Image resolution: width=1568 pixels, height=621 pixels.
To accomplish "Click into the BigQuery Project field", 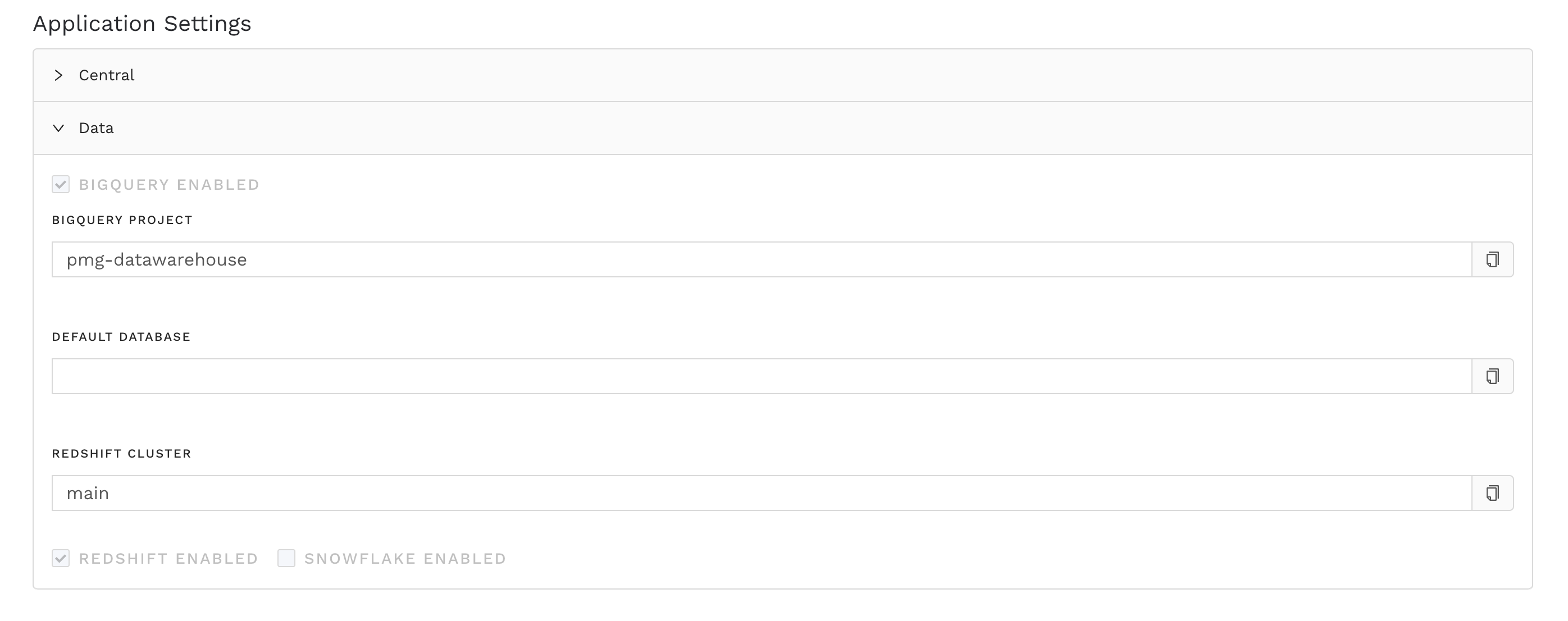I will (761, 259).
